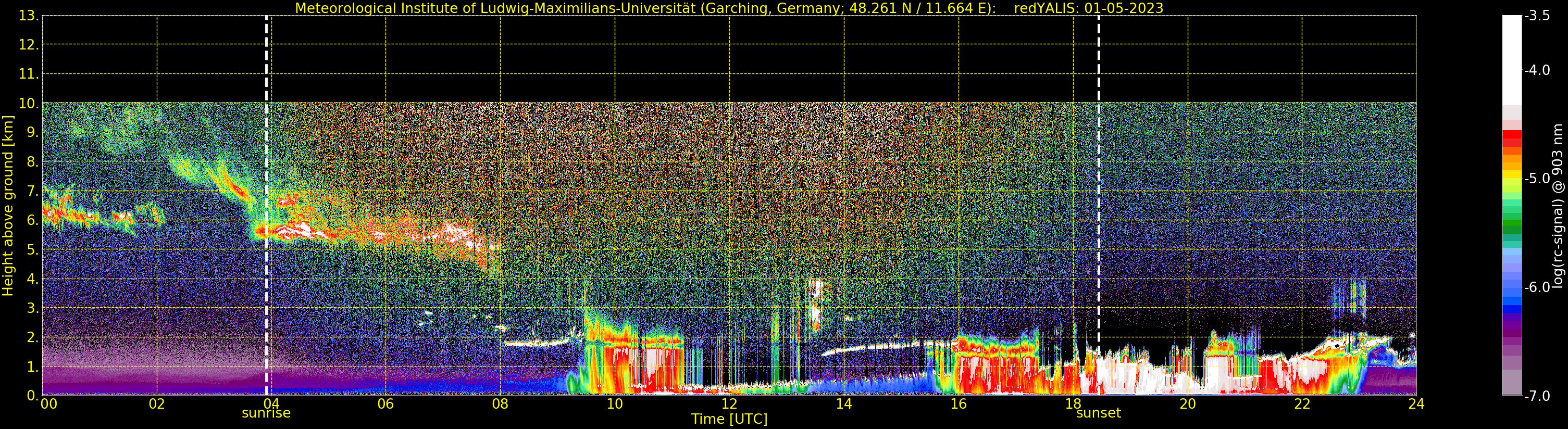The height and width of the screenshot is (429, 1568).
Task: Click the height tick label '3.'
Action: [33, 308]
